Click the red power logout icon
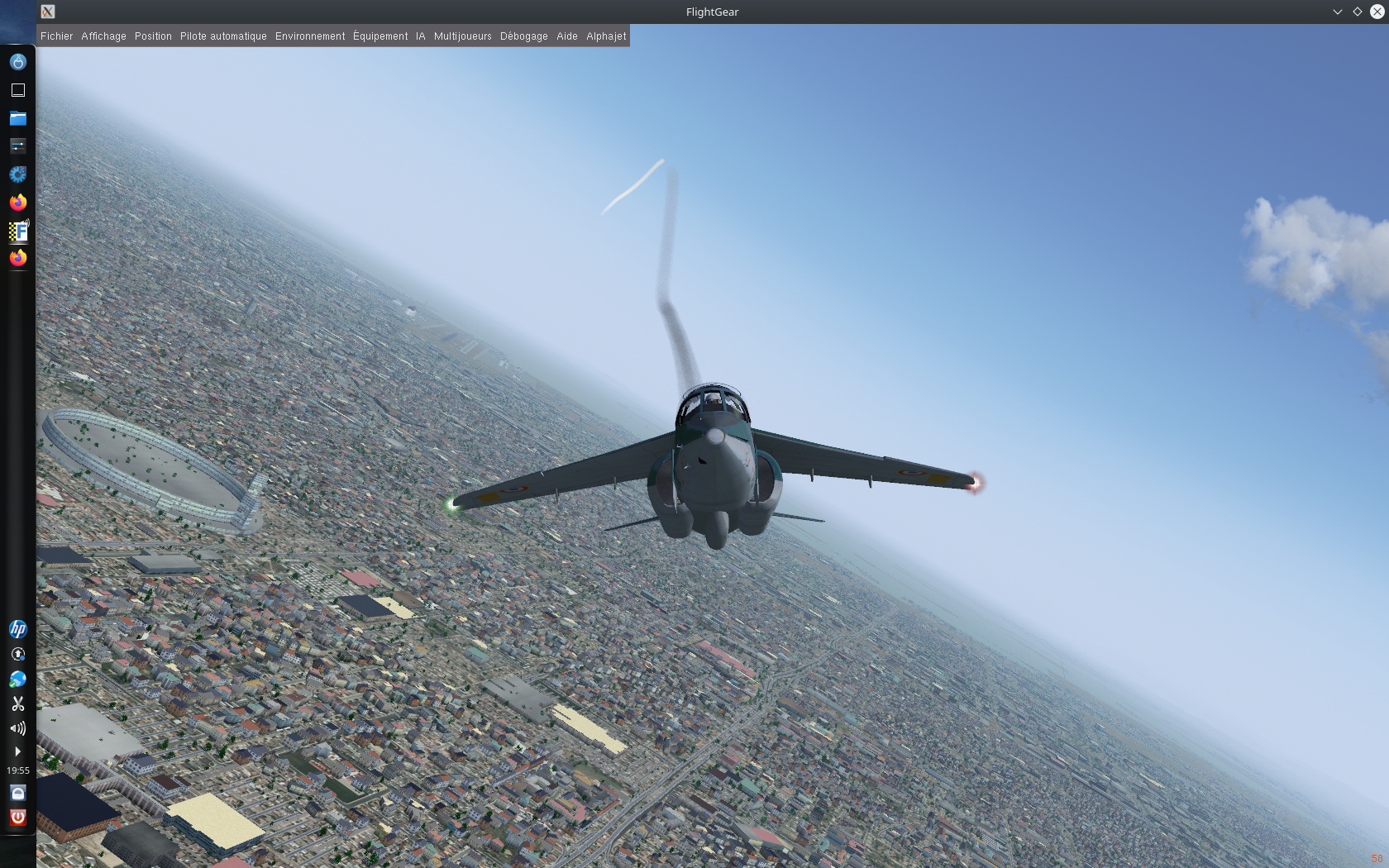 coord(17,818)
